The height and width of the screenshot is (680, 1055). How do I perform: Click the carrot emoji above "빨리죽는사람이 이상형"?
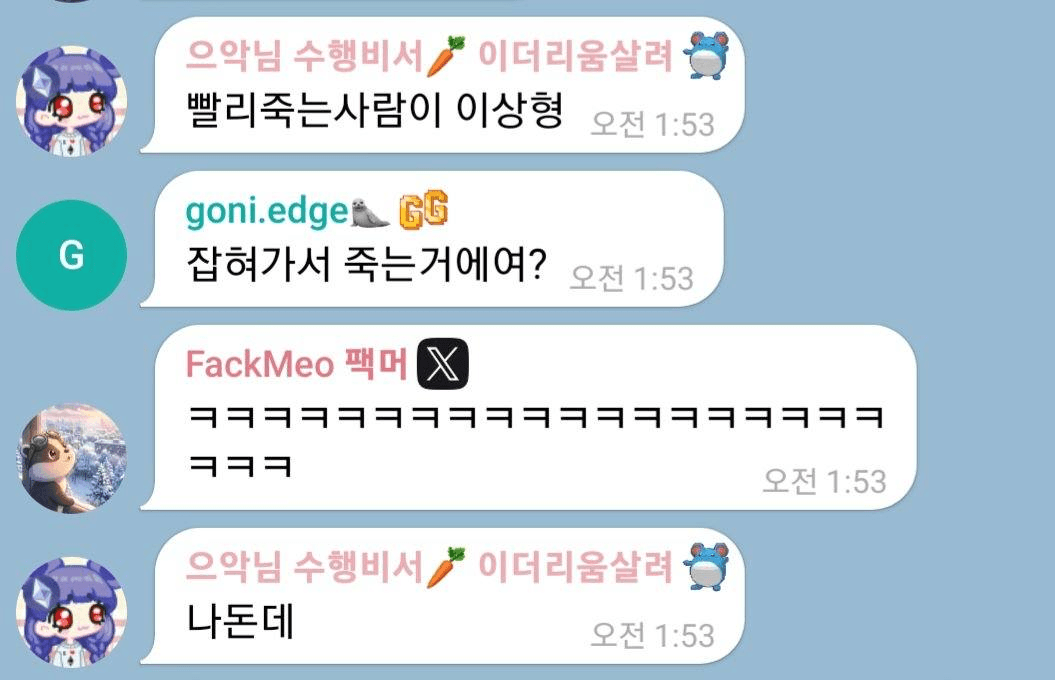point(447,56)
